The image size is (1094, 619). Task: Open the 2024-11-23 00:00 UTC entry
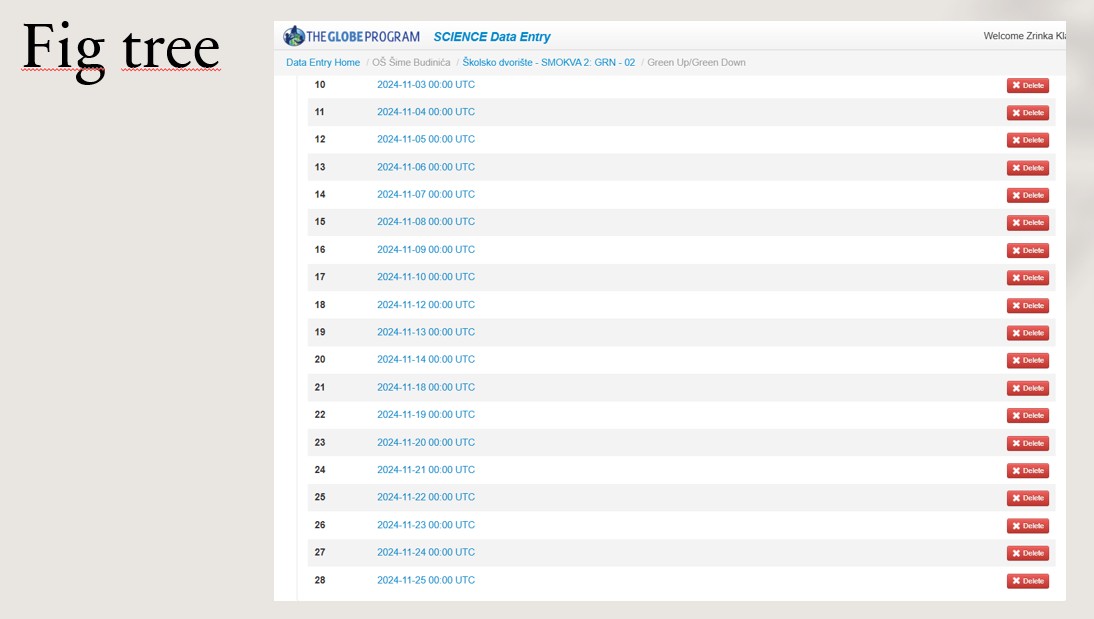pyautogui.click(x=425, y=525)
